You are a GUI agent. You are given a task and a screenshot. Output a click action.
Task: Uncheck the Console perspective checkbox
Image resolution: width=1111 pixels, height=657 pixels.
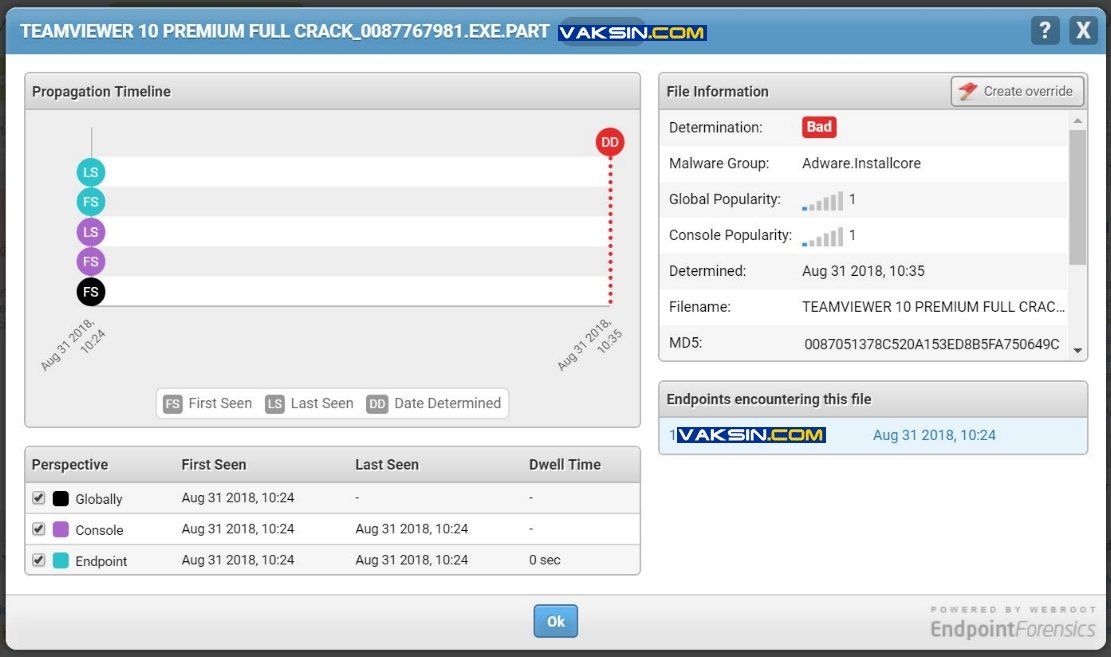pos(39,529)
